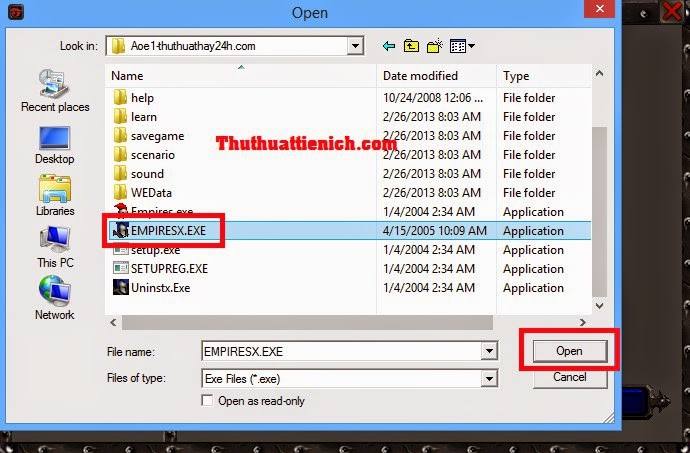Click the Uninstx.Exe file icon
This screenshot has width=690, height=453.
(x=121, y=287)
